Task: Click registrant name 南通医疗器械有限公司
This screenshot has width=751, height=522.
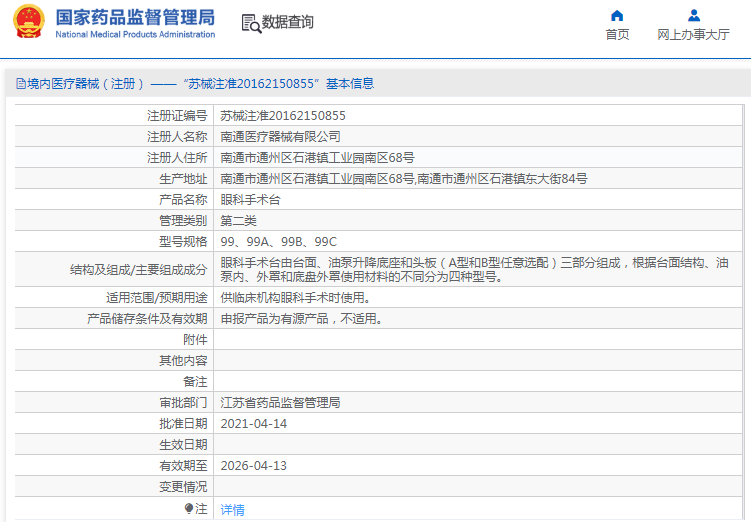Action: coord(280,136)
